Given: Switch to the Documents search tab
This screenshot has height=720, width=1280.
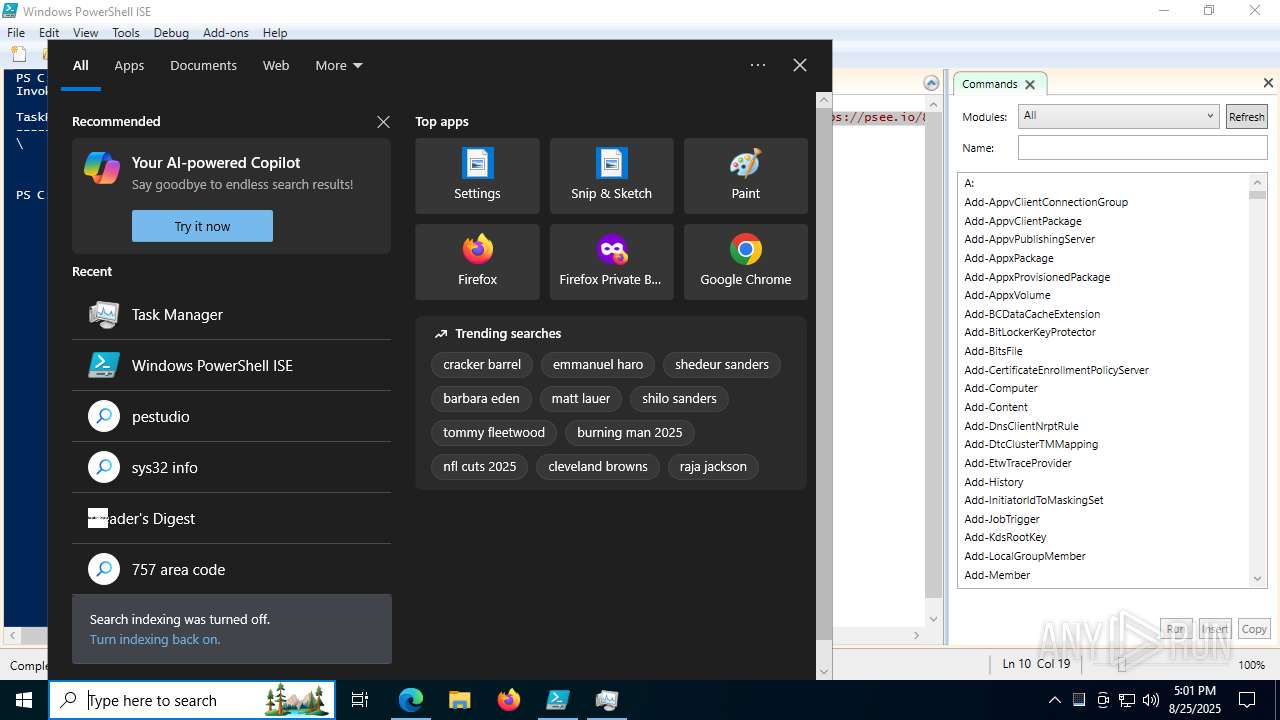Looking at the screenshot, I should pyautogui.click(x=203, y=65).
